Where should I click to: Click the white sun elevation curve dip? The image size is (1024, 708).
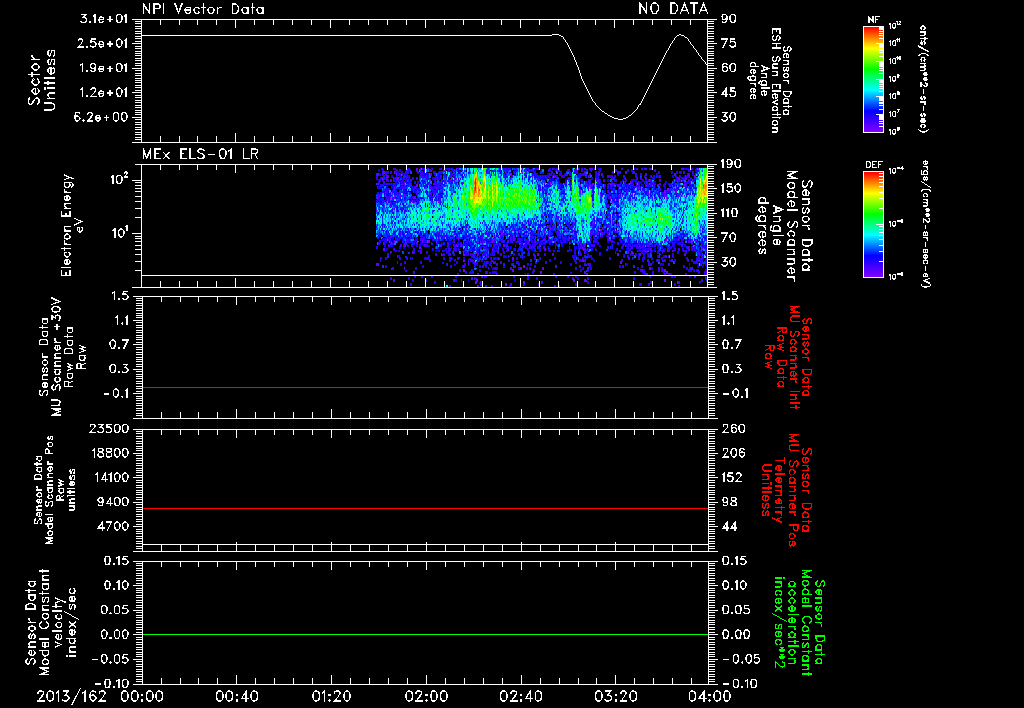[x=620, y=118]
